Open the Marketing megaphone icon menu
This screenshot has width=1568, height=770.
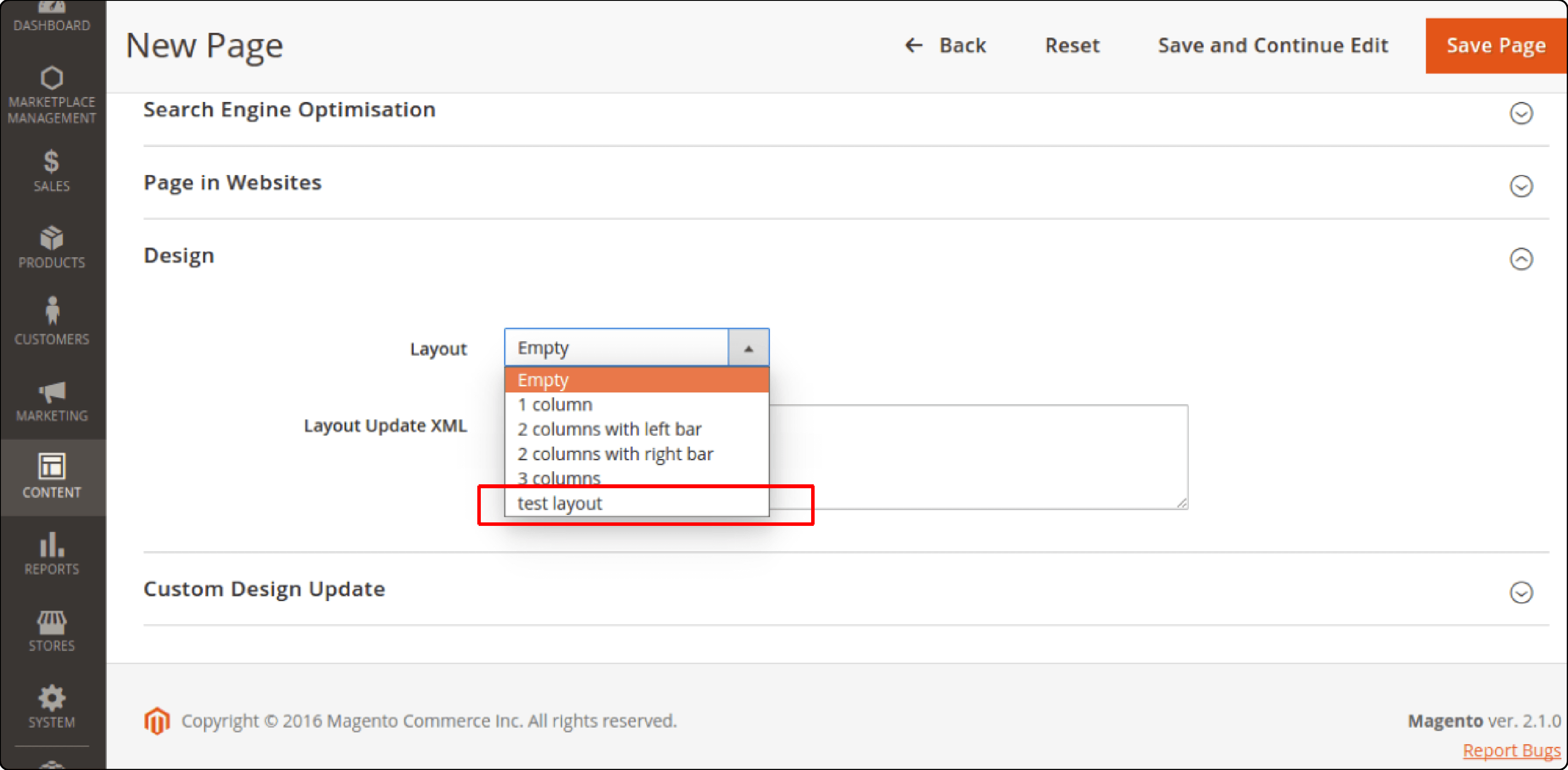(x=52, y=392)
